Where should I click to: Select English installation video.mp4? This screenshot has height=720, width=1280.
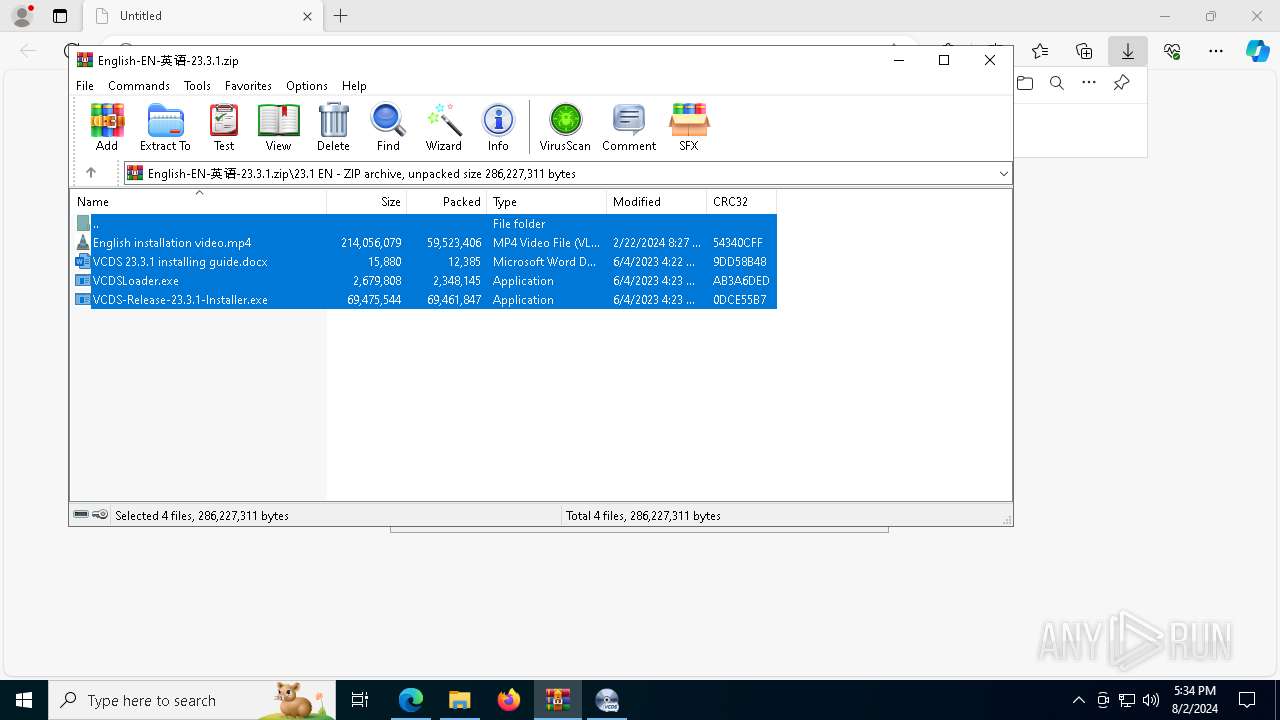(425, 243)
